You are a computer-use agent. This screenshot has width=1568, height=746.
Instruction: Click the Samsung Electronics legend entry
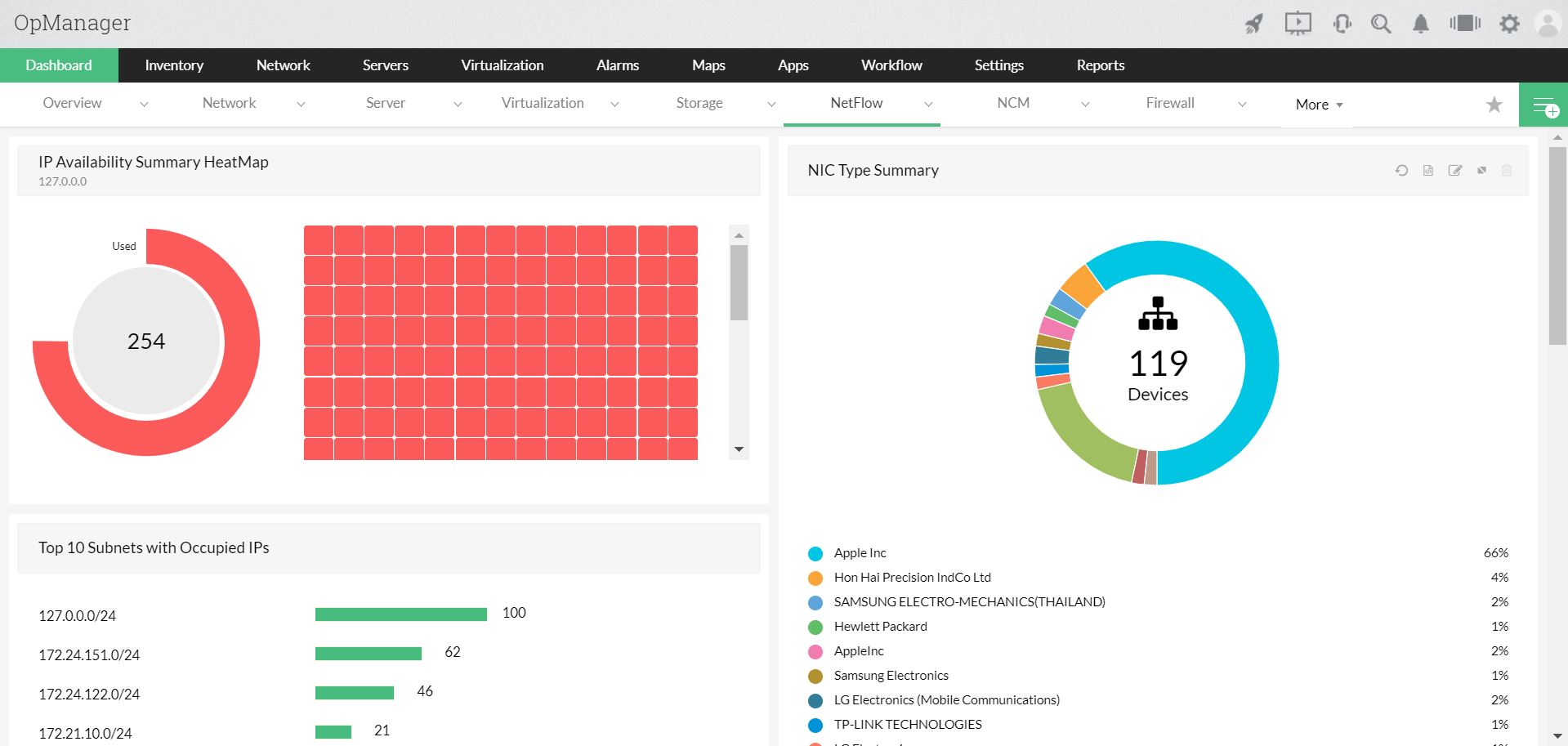(891, 676)
